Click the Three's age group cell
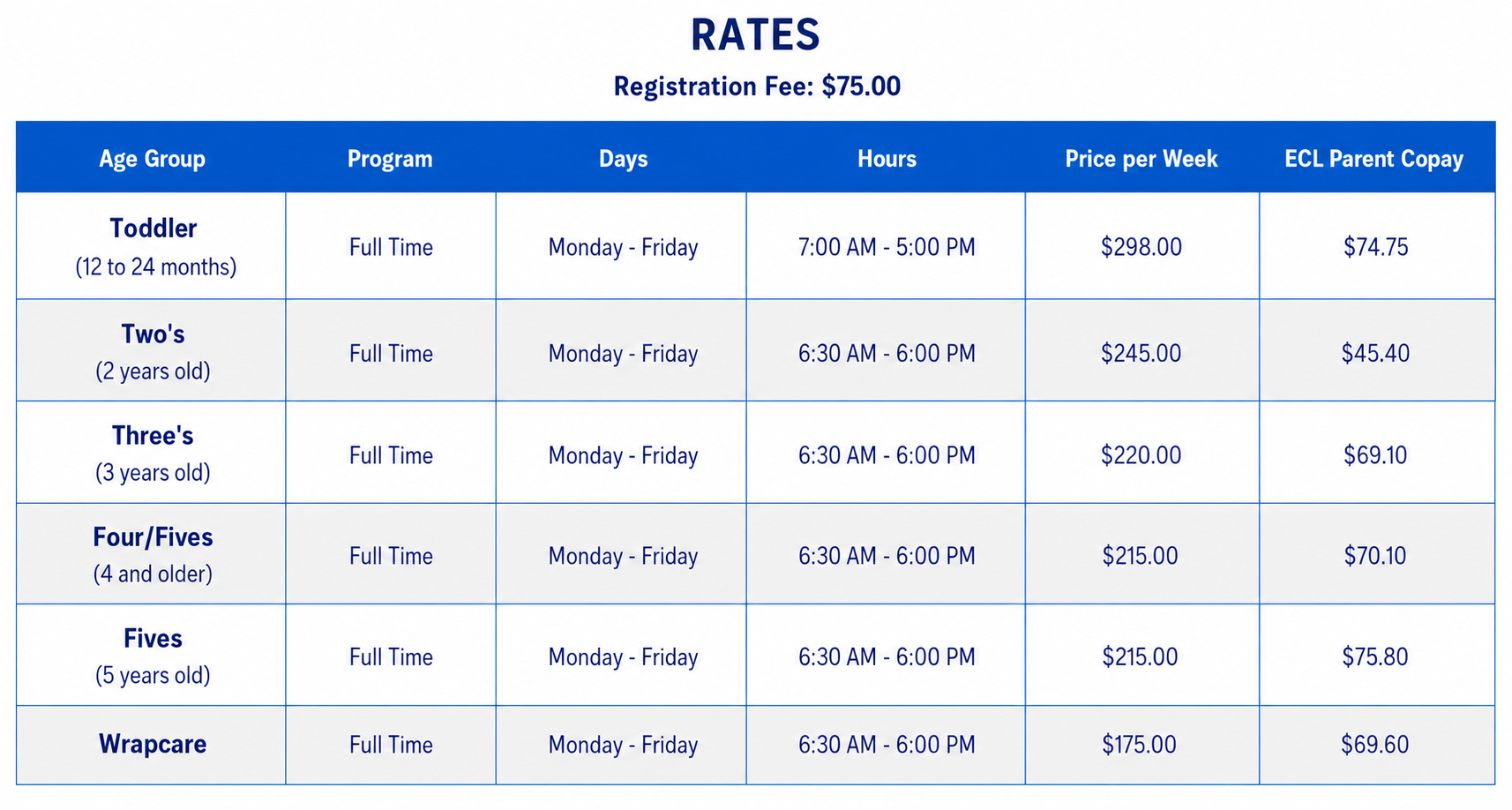Image resolution: width=1512 pixels, height=810 pixels. pyautogui.click(x=152, y=453)
